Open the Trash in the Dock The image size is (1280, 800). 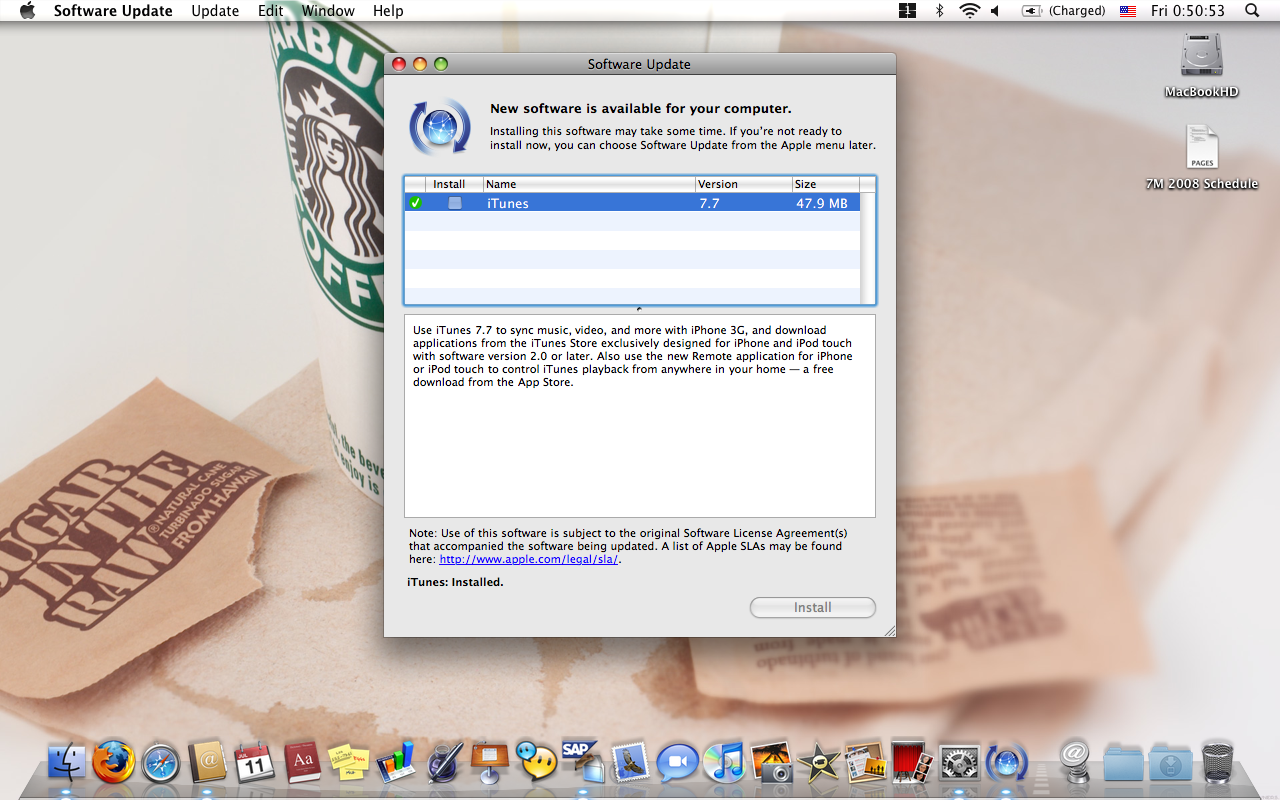coord(1217,762)
